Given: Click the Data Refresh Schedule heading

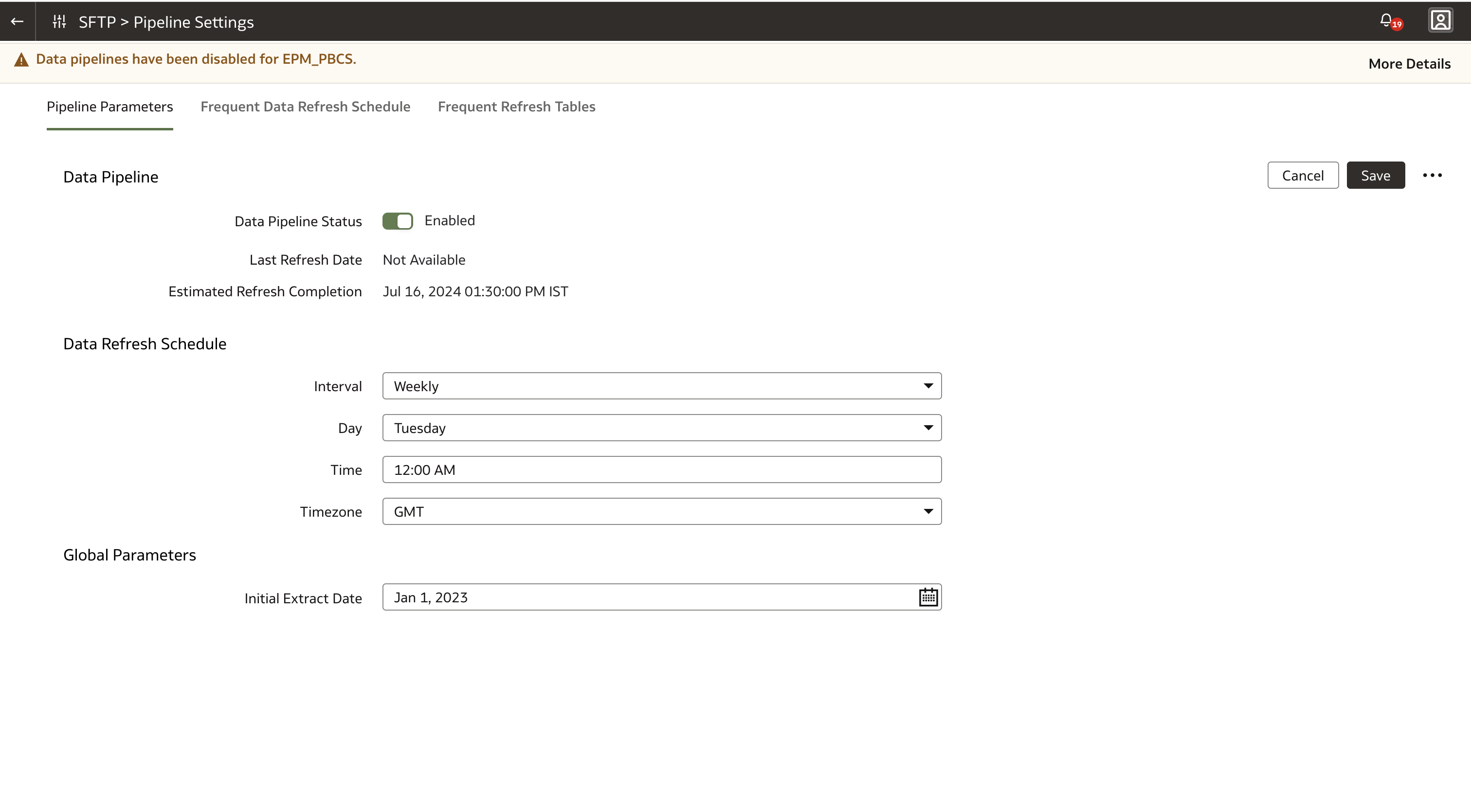Looking at the screenshot, I should click(145, 344).
